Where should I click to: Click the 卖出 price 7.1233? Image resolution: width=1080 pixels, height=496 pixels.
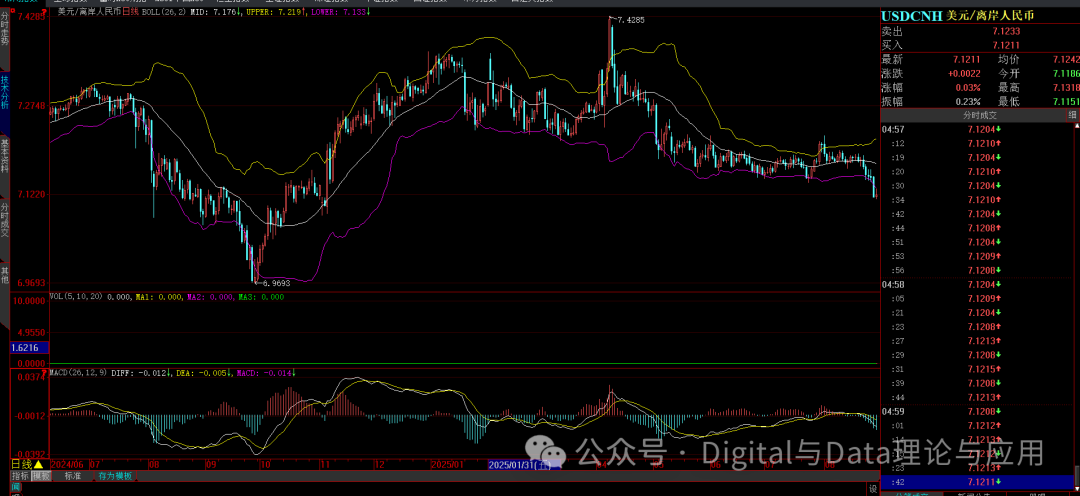[x=1006, y=31]
